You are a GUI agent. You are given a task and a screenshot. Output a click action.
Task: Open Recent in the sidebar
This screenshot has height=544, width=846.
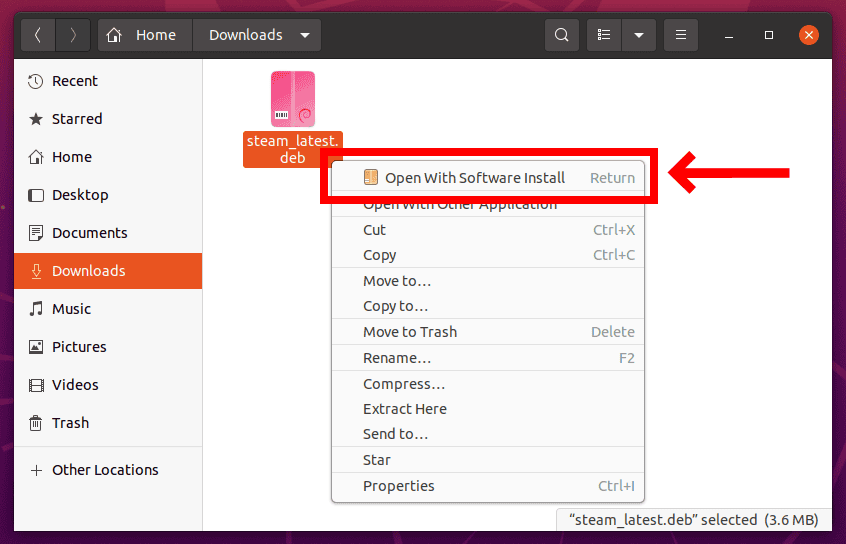pos(75,81)
